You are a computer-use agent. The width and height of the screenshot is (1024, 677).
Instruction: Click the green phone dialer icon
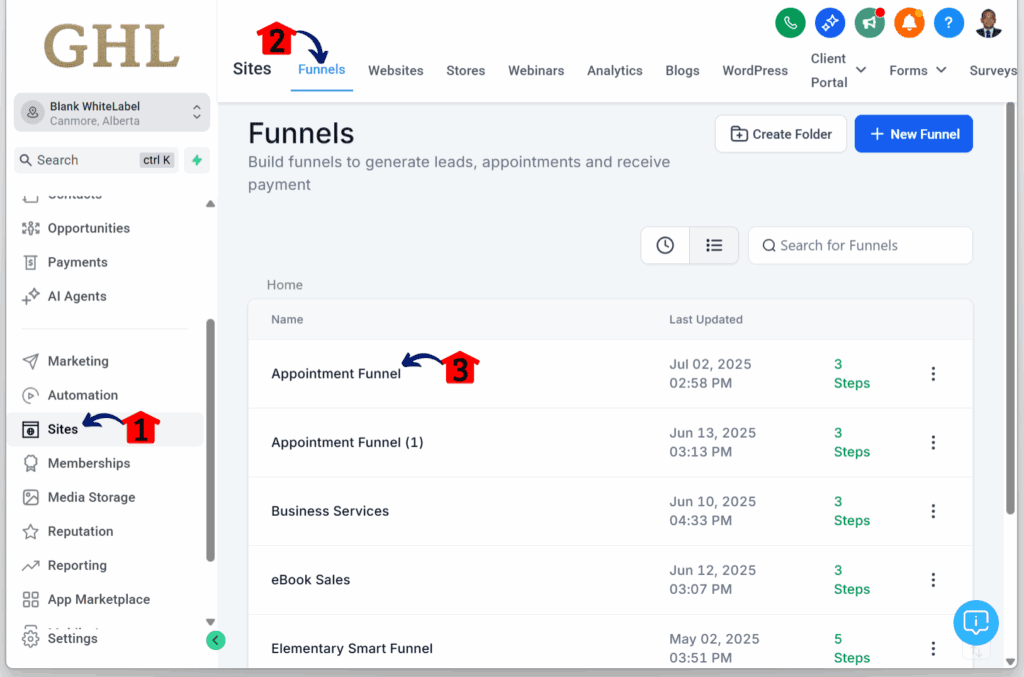[x=790, y=23]
